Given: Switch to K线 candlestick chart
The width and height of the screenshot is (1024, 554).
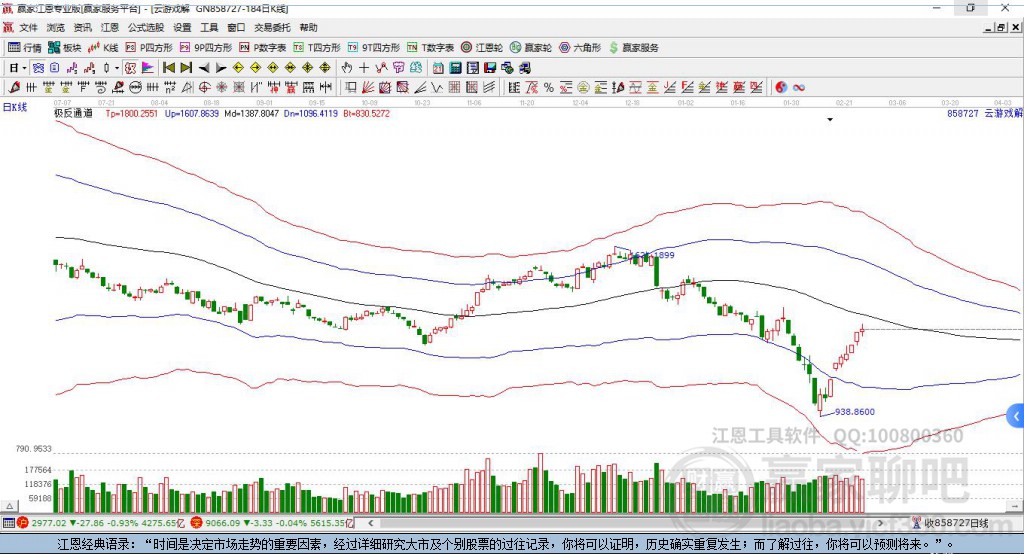Looking at the screenshot, I should (103, 48).
